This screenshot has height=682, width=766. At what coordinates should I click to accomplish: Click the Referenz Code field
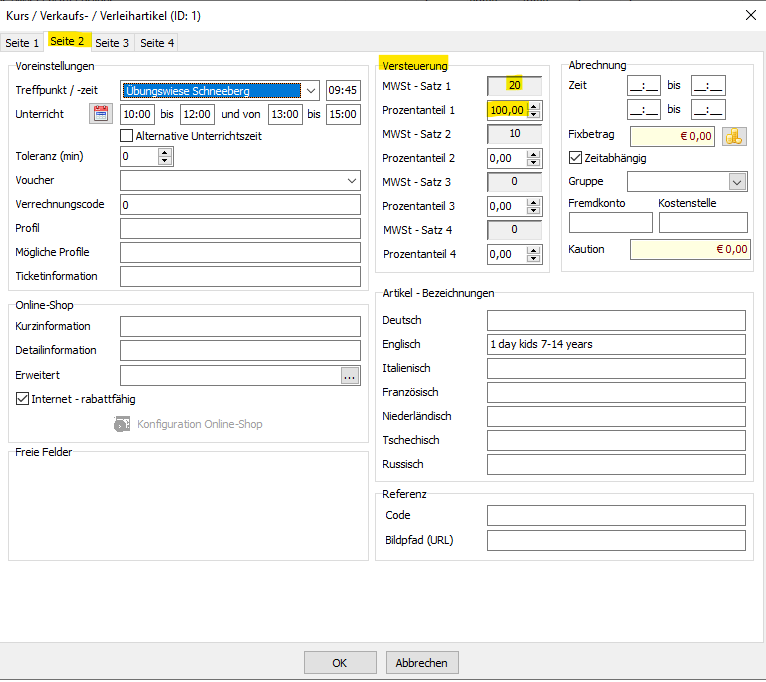[617, 515]
